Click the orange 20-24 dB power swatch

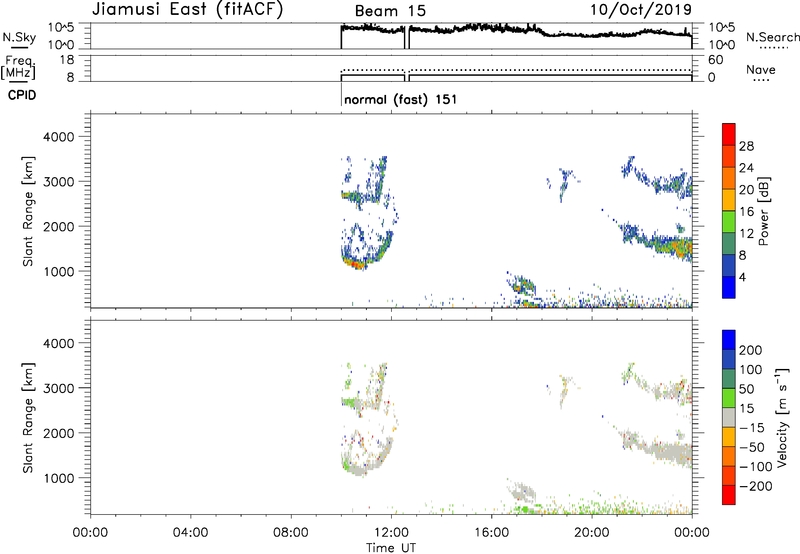(729, 177)
